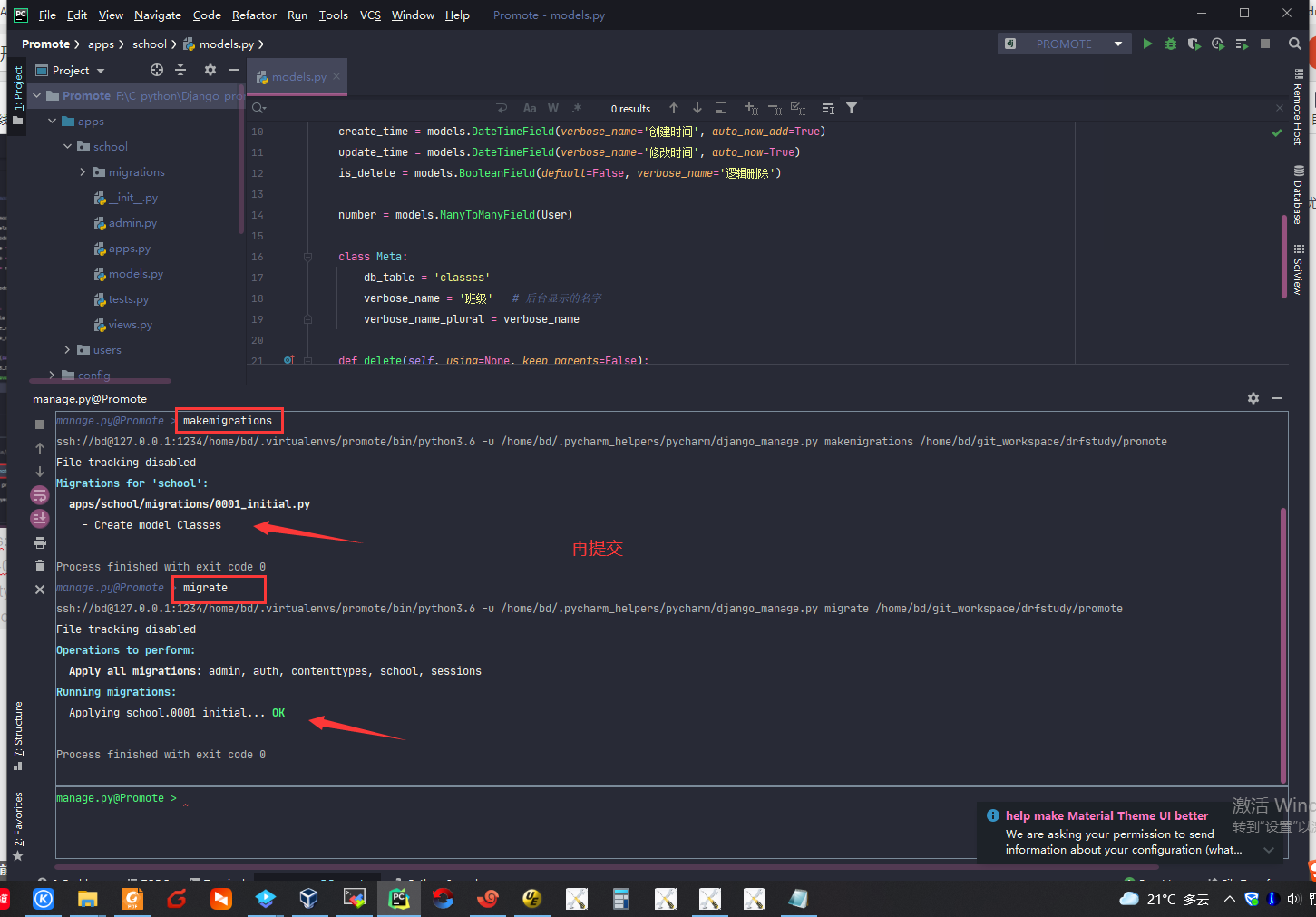Toggle Words (W) option in find bar
Image resolution: width=1316 pixels, height=917 pixels.
(553, 108)
